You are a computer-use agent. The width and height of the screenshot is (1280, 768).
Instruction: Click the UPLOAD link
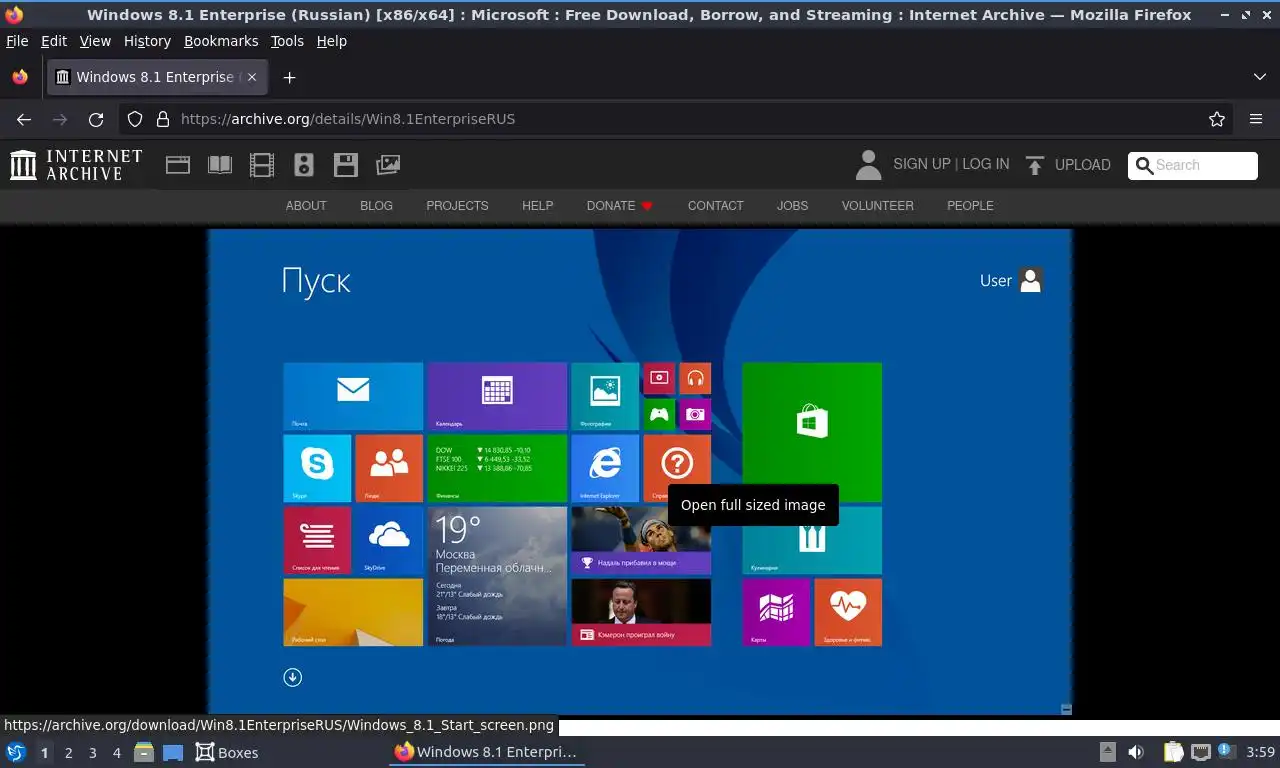tap(1083, 165)
